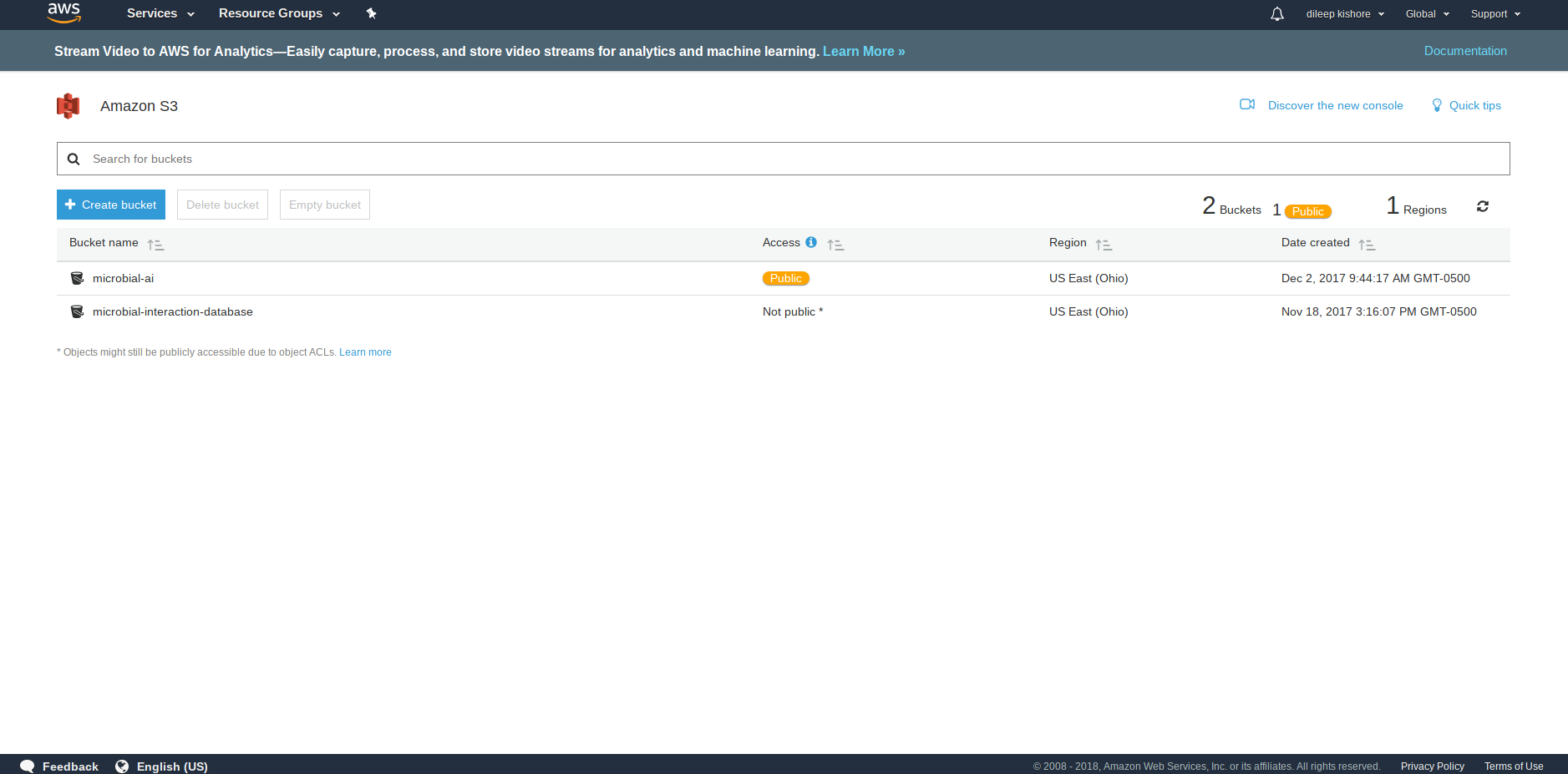Viewport: 1568px width, 774px height.
Task: Refresh the bucket list with refresh icon
Action: [x=1483, y=206]
